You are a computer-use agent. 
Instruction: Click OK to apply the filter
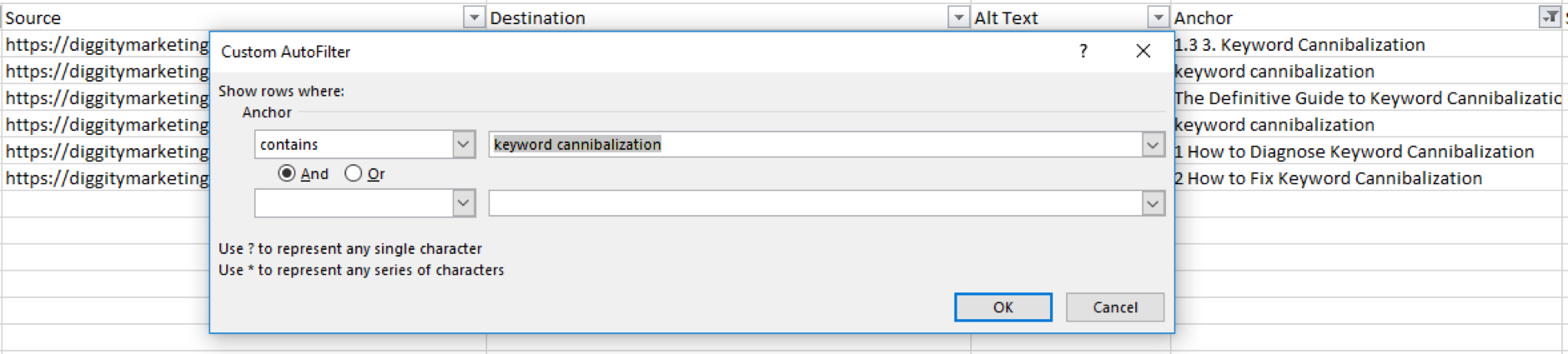tap(1003, 307)
